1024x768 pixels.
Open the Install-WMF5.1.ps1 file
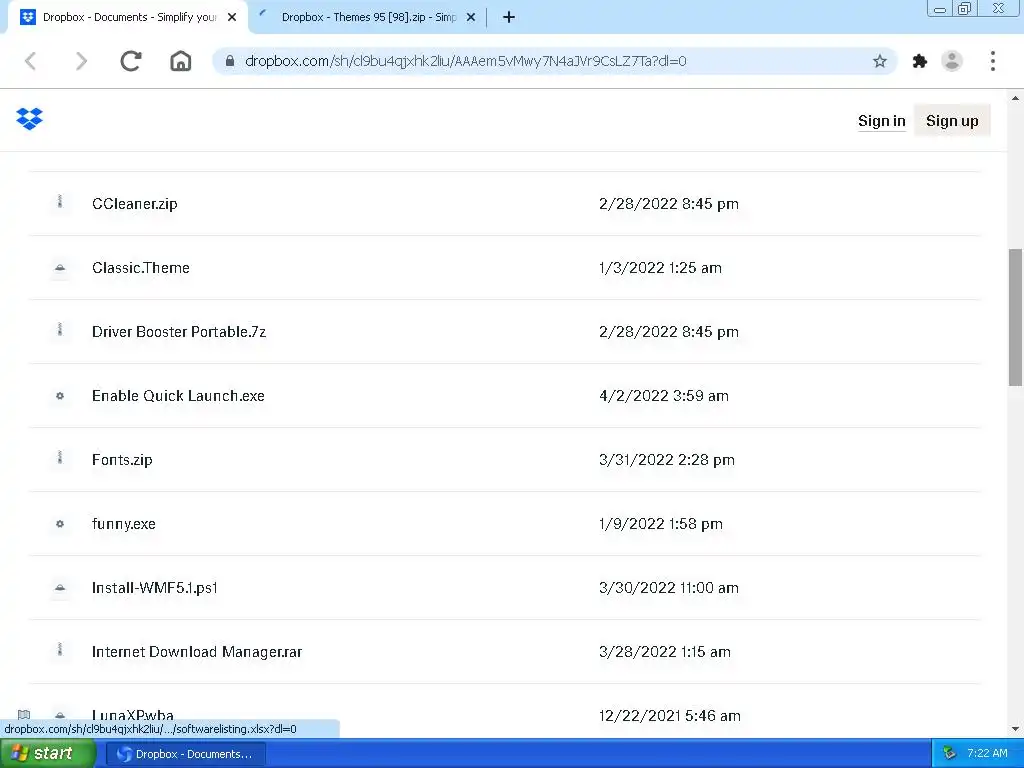click(155, 588)
